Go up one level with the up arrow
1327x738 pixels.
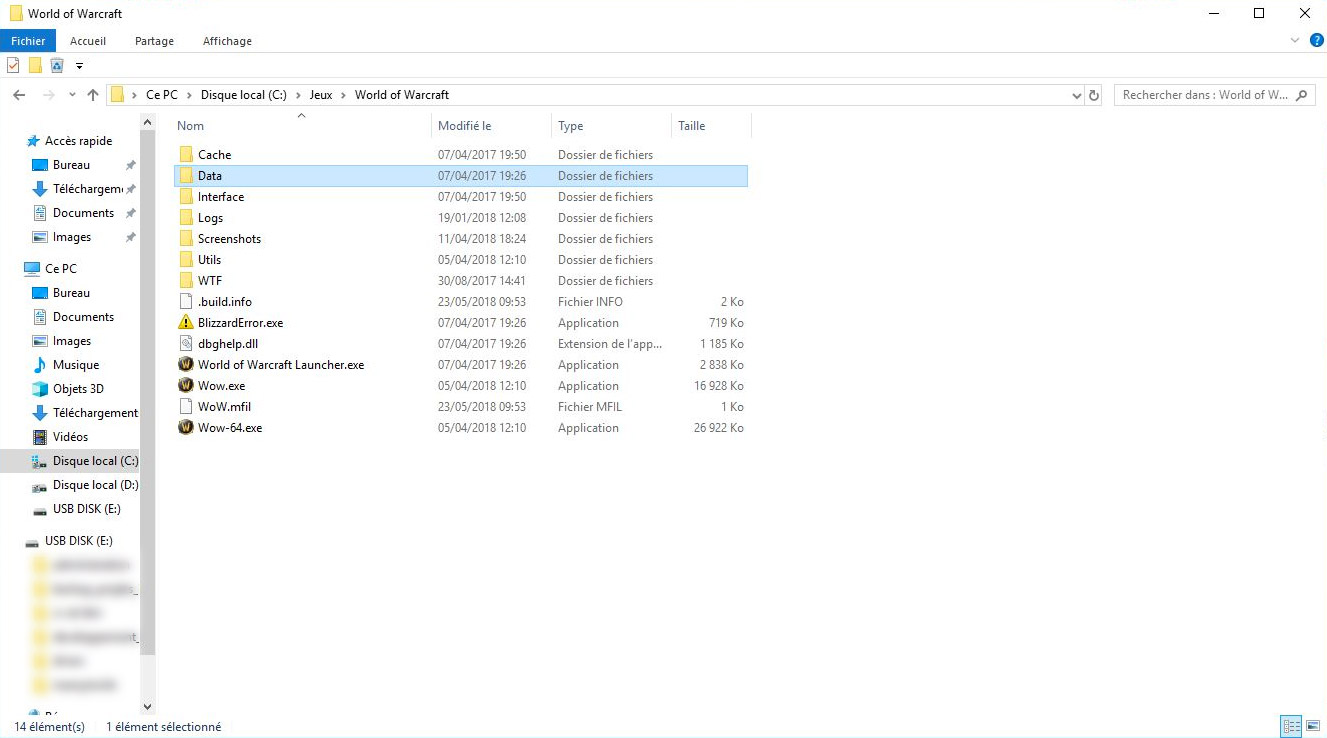click(x=93, y=95)
